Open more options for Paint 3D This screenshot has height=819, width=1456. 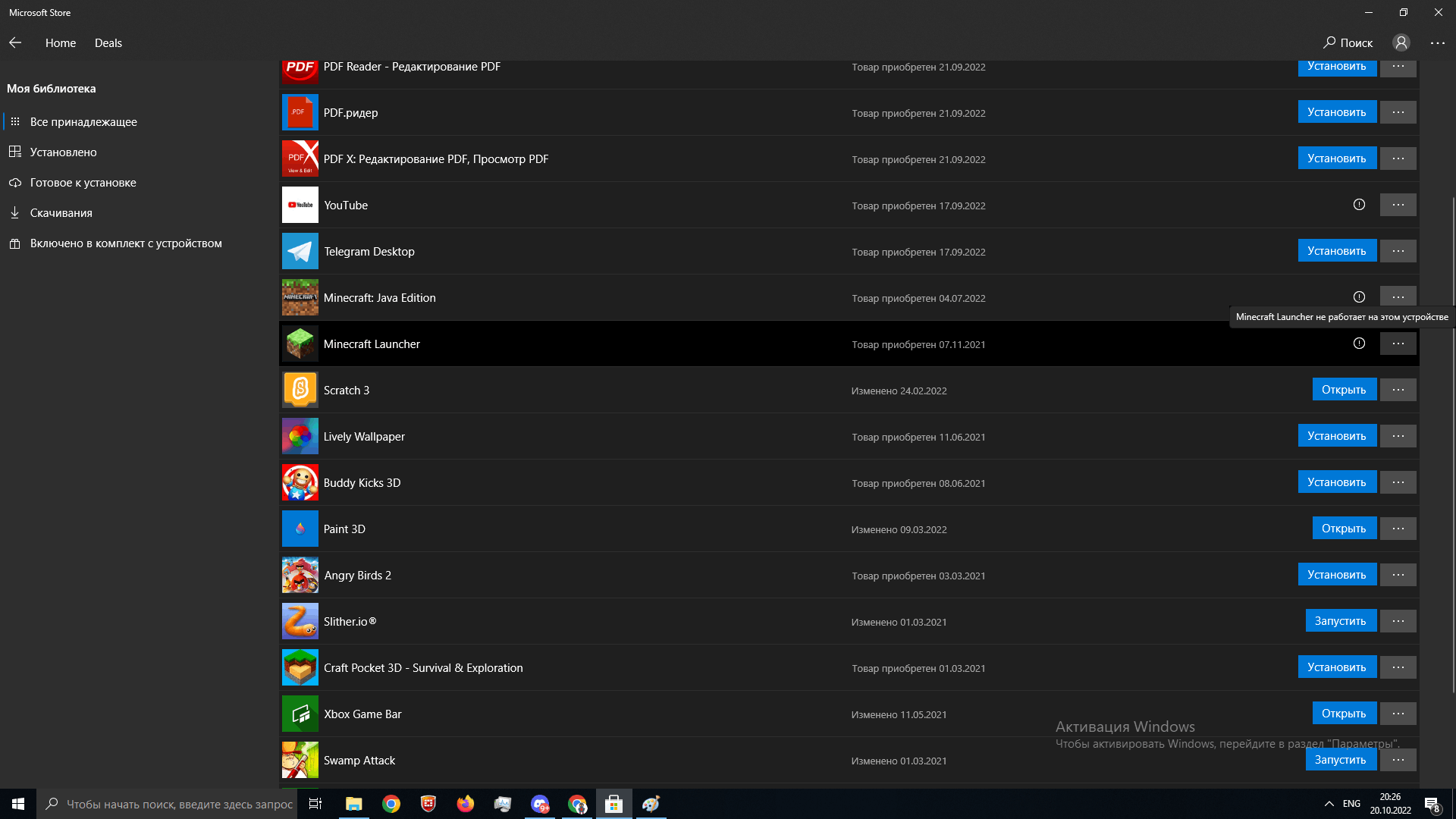1398,529
